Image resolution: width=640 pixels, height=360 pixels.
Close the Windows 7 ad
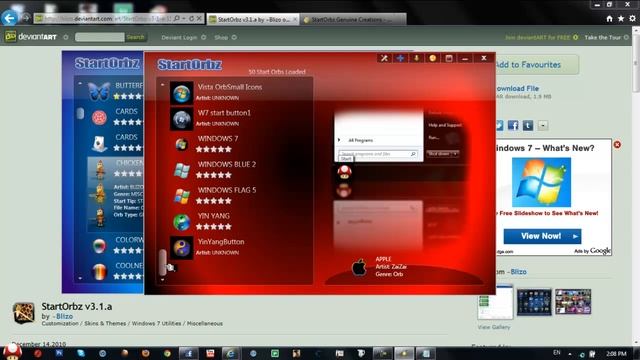617,144
